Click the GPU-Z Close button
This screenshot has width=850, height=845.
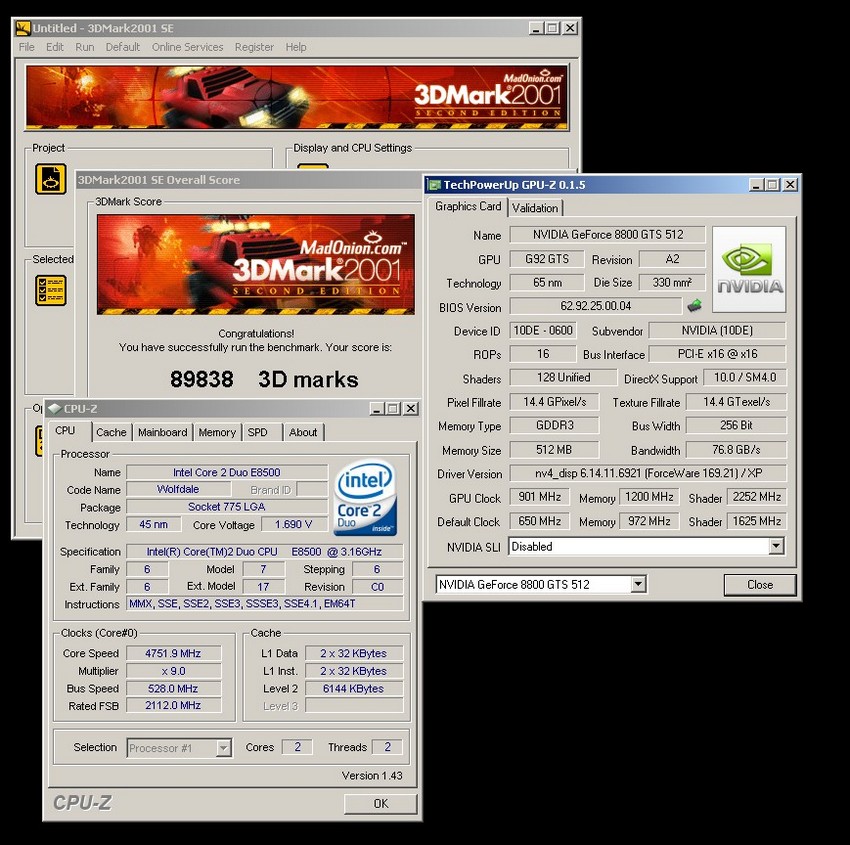760,585
